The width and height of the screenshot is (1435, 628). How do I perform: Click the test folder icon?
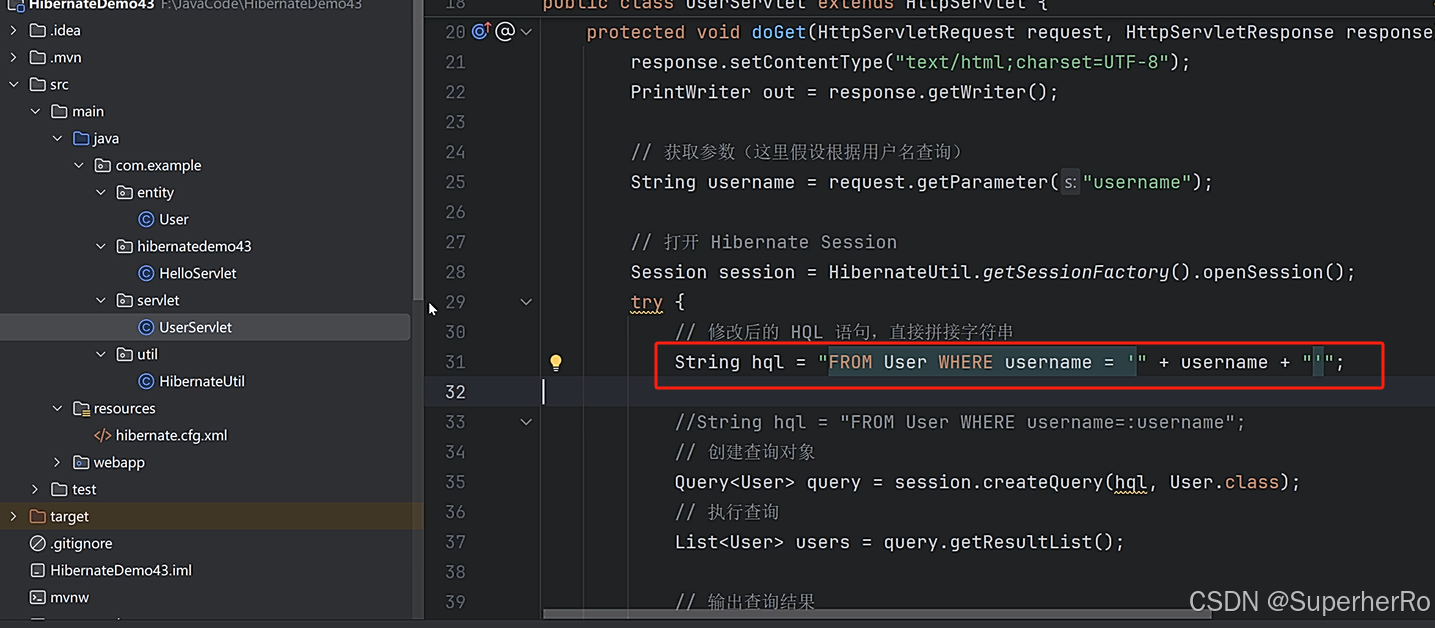tap(60, 489)
